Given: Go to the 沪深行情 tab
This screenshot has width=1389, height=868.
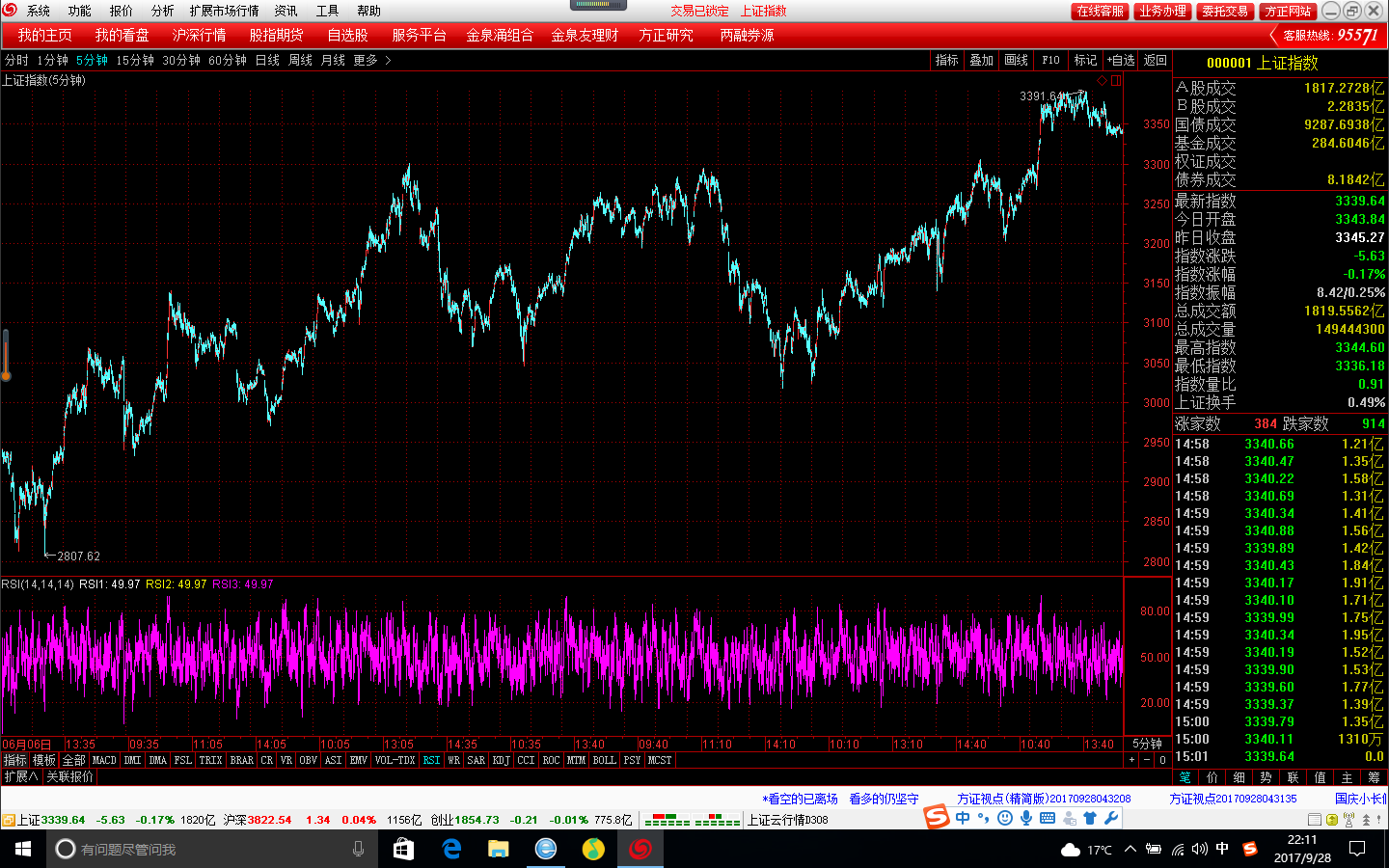Looking at the screenshot, I should coord(199,35).
